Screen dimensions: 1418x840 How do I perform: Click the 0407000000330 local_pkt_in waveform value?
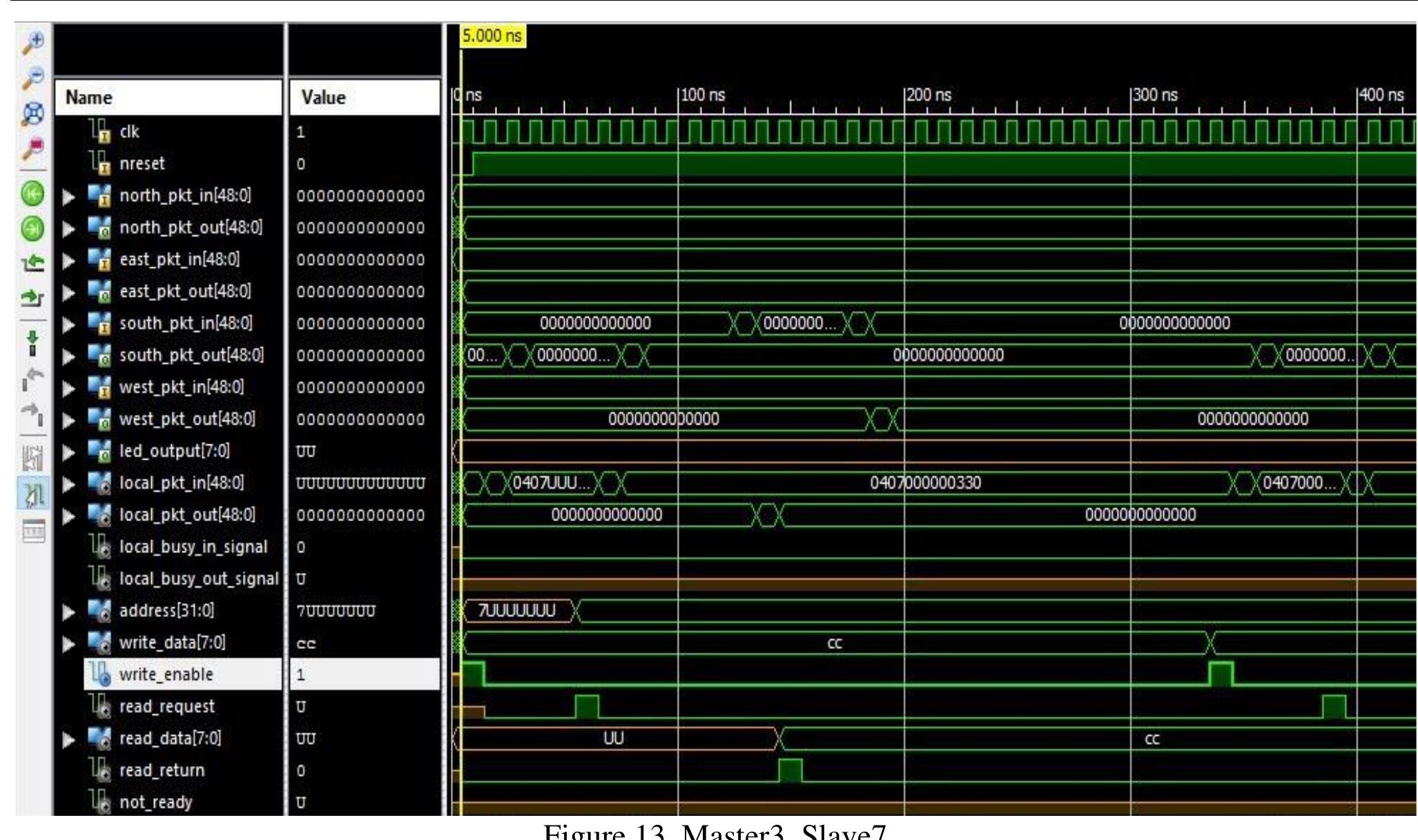coord(925,482)
